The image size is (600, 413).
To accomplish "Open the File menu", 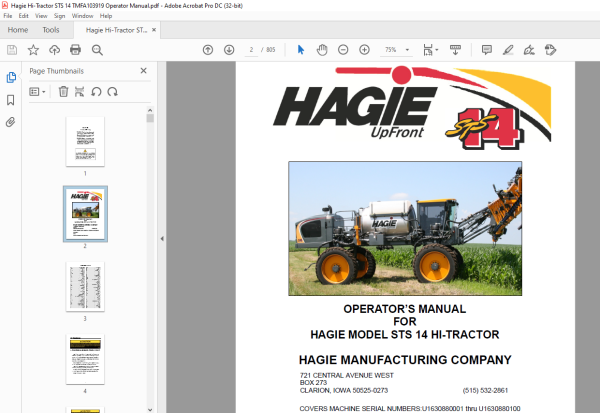I will click(x=8, y=16).
